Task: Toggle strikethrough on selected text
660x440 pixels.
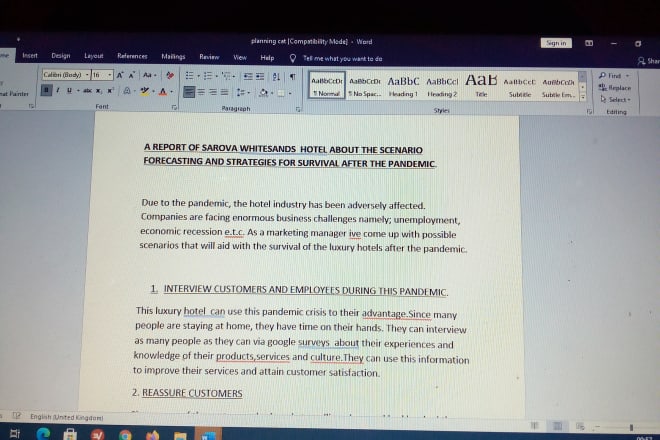Action: (88, 91)
